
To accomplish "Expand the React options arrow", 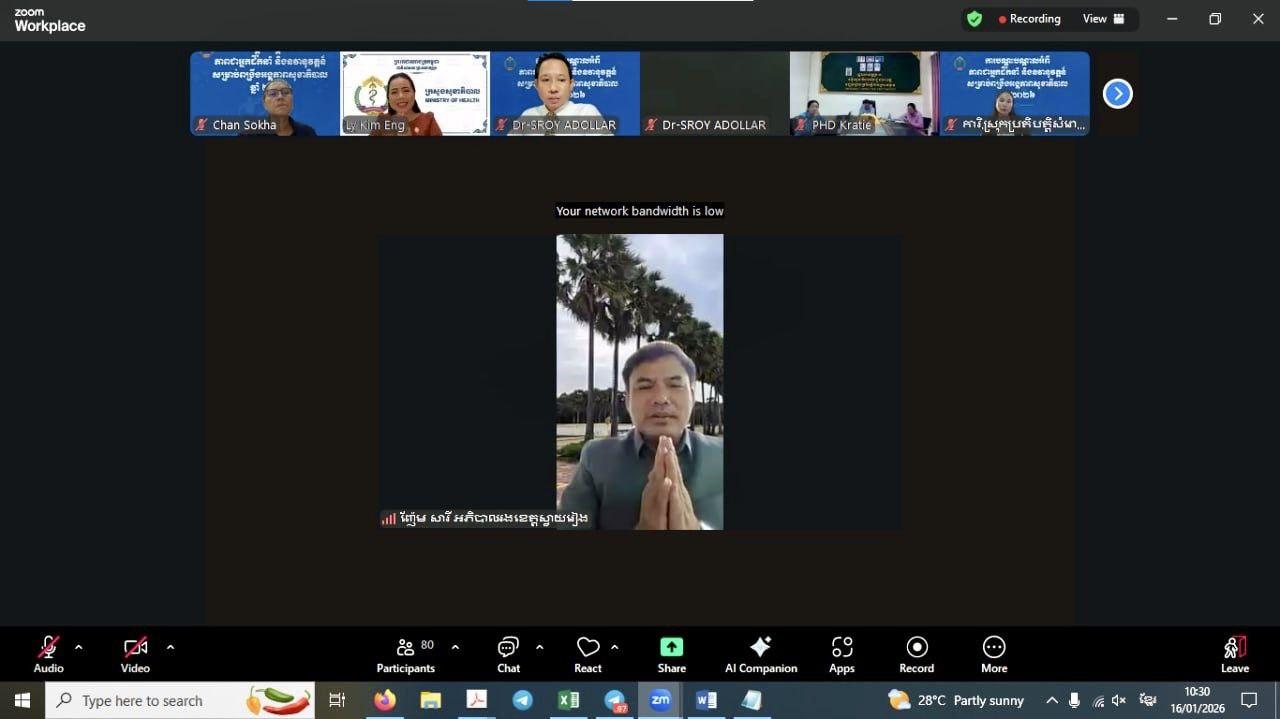I will (614, 647).
